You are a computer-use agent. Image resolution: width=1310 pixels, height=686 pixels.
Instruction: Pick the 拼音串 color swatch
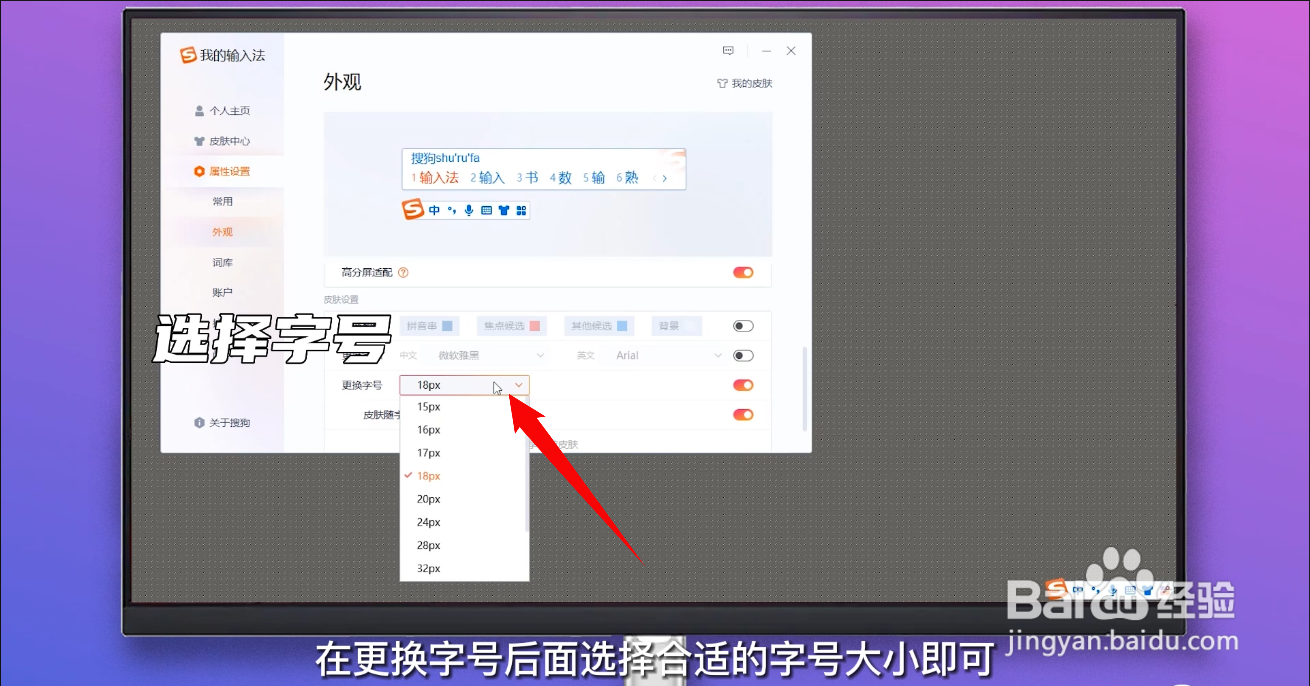click(448, 326)
